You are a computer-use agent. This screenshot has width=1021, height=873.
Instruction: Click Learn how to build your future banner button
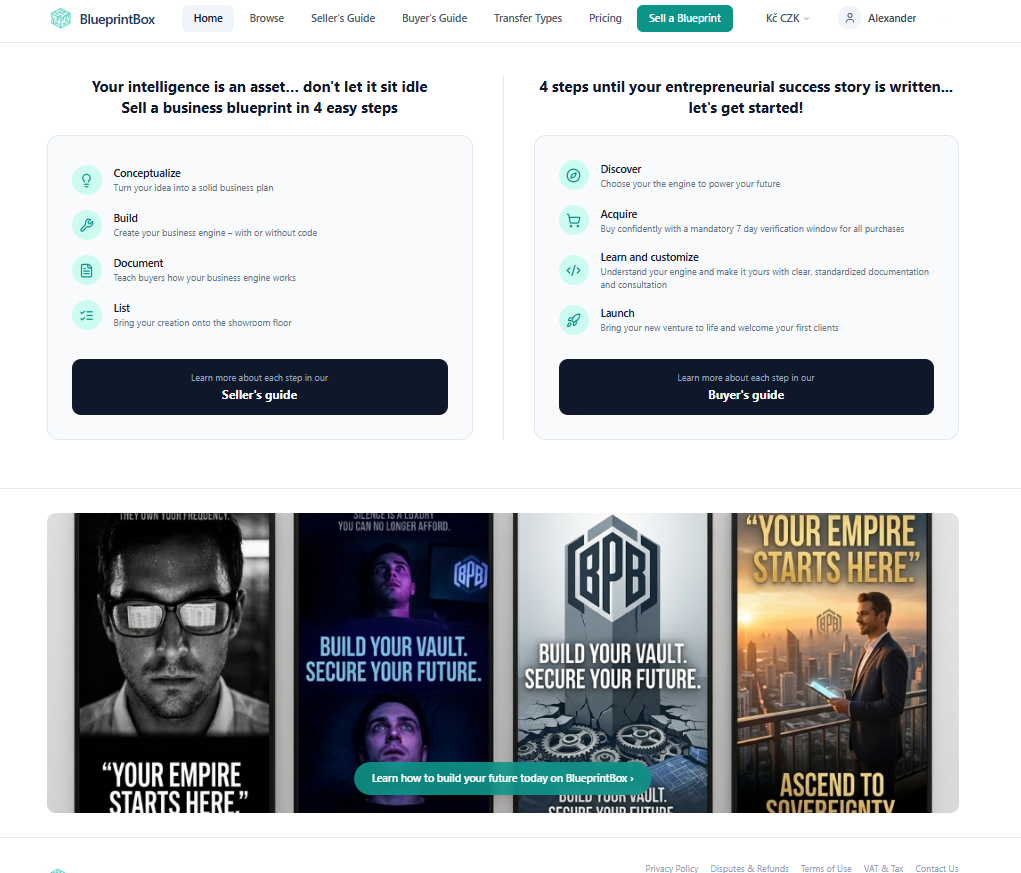coord(503,778)
